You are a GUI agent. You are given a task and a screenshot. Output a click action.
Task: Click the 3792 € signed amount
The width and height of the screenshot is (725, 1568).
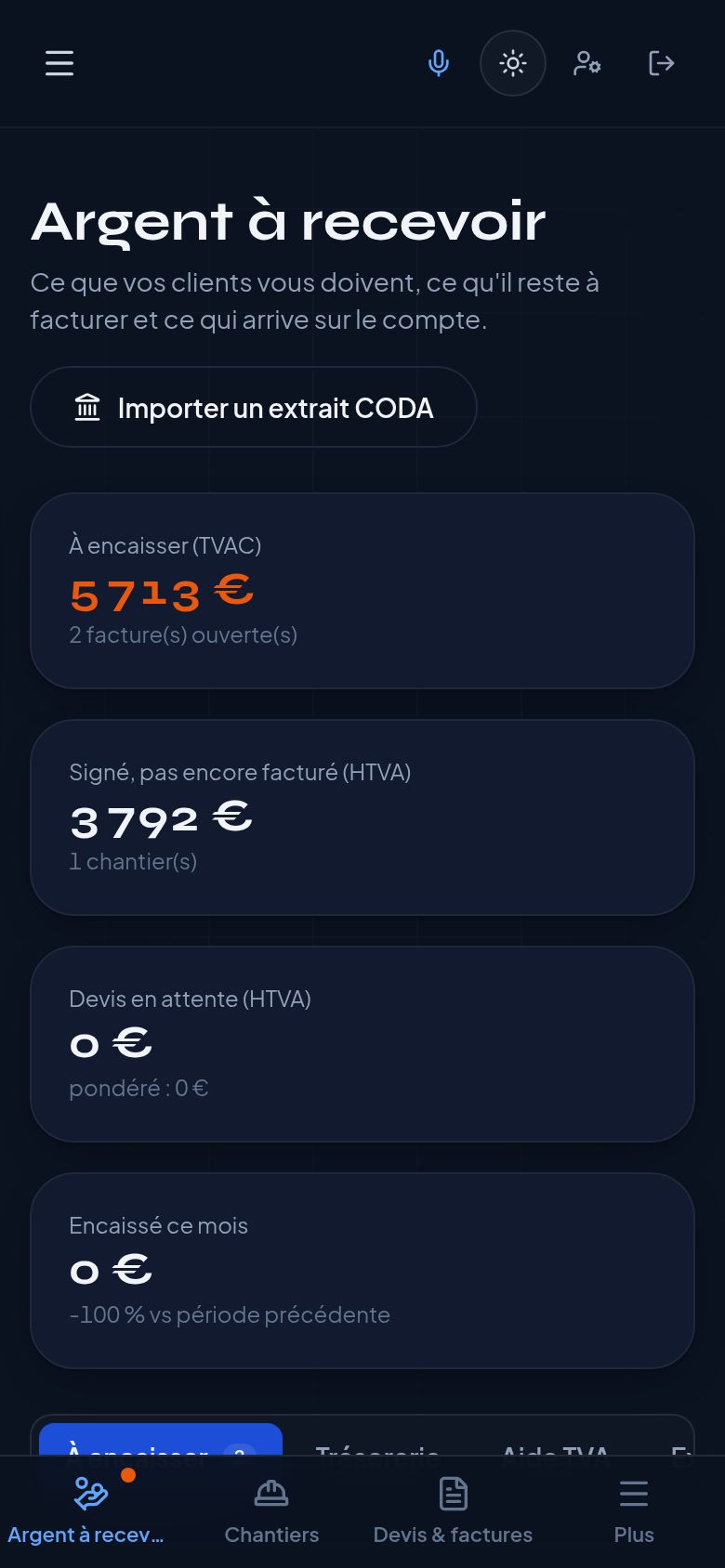(161, 819)
